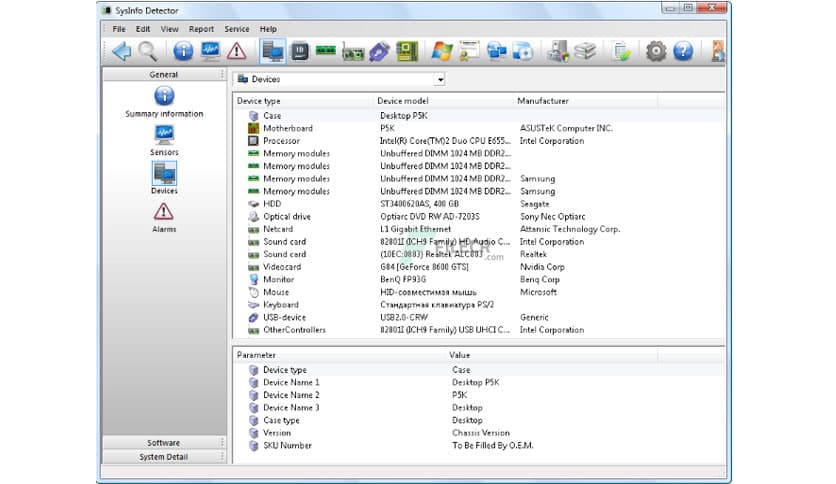The width and height of the screenshot is (836, 484).
Task: Select the Device Name 1 parameter row
Action: pyautogui.click(x=479, y=383)
